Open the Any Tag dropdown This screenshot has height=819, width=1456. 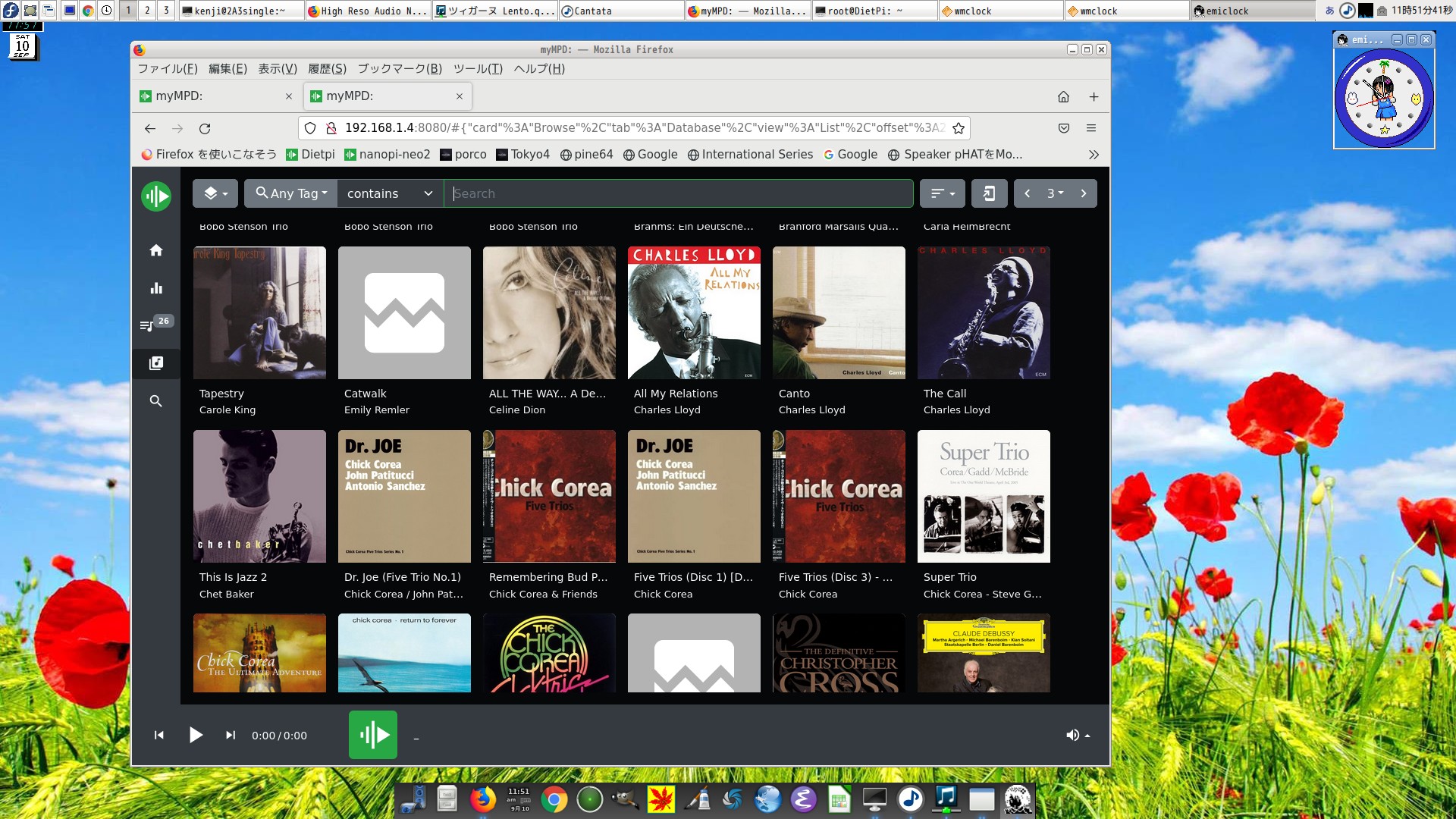(x=290, y=193)
